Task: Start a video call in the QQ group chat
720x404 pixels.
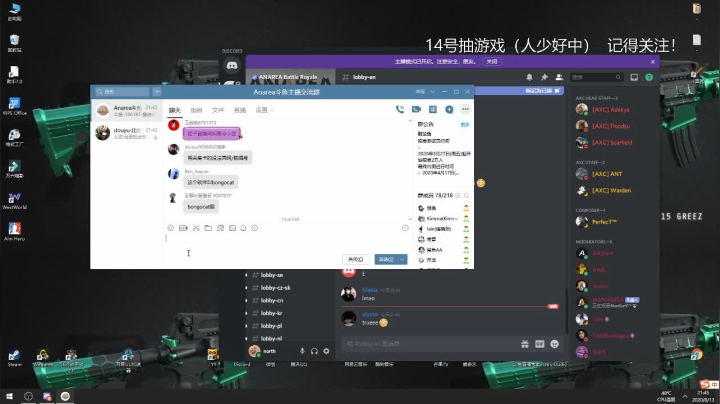Action: point(416,109)
